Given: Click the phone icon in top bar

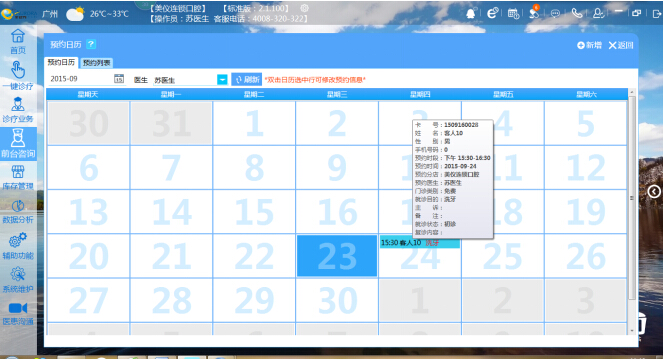Looking at the screenshot, I should coord(577,14).
